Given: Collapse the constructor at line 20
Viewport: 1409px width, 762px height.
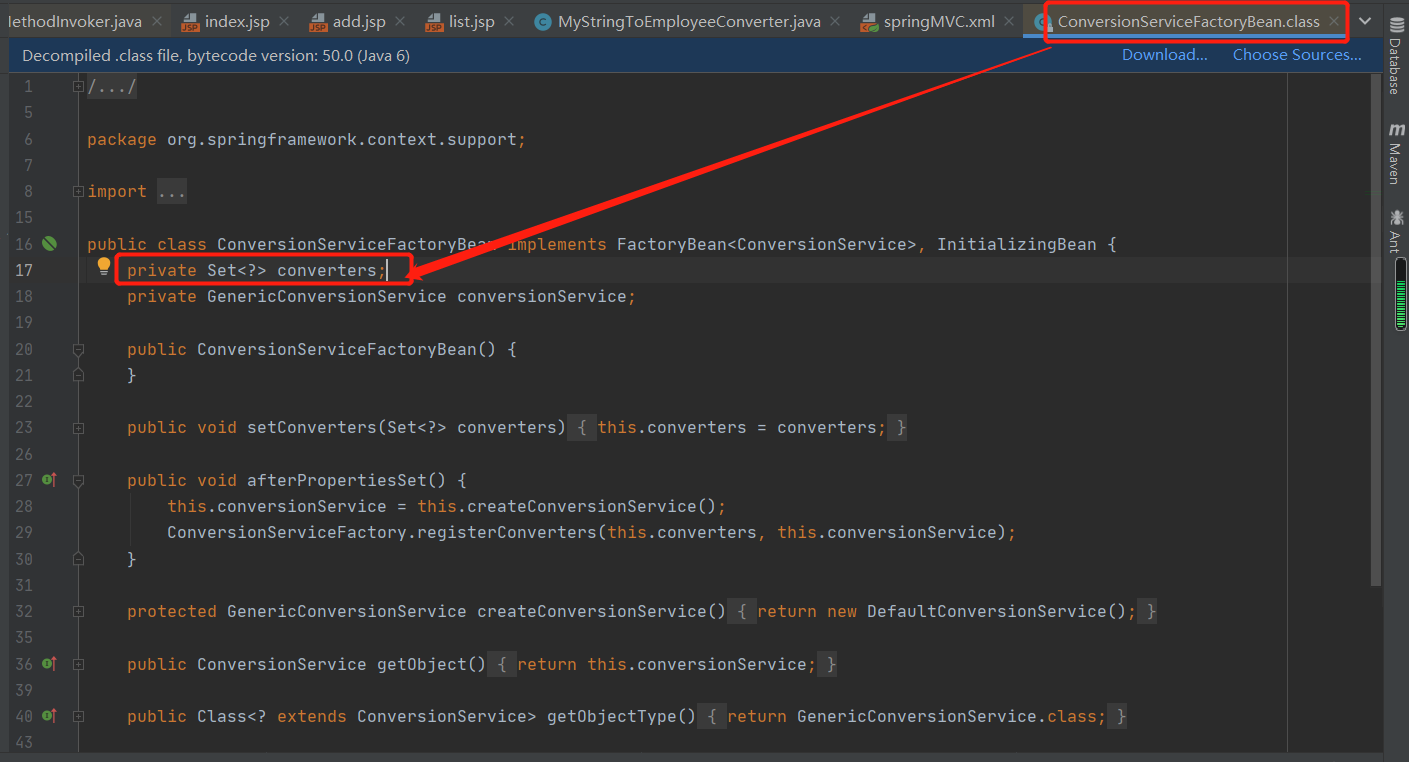Looking at the screenshot, I should click(x=78, y=349).
